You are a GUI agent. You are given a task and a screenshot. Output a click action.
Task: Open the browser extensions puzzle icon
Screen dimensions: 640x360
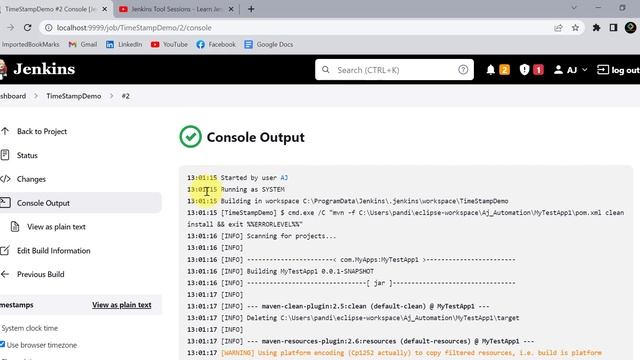(596, 28)
